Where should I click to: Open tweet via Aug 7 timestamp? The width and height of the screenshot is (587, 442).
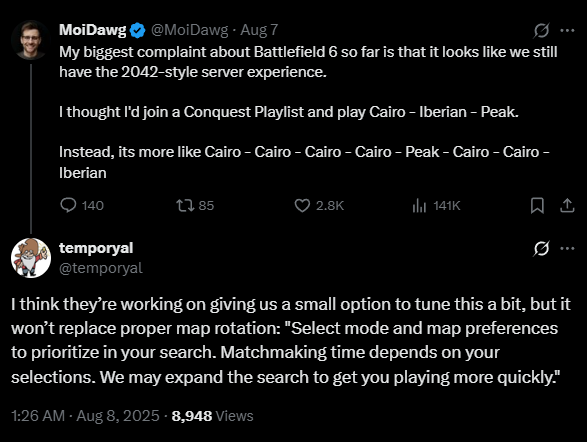(x=259, y=30)
